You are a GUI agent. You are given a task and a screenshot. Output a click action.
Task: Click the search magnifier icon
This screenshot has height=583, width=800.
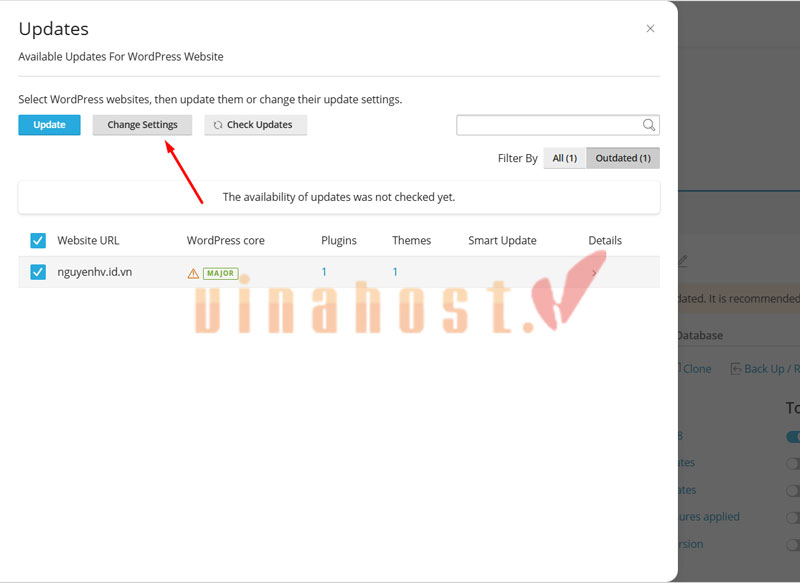[648, 125]
